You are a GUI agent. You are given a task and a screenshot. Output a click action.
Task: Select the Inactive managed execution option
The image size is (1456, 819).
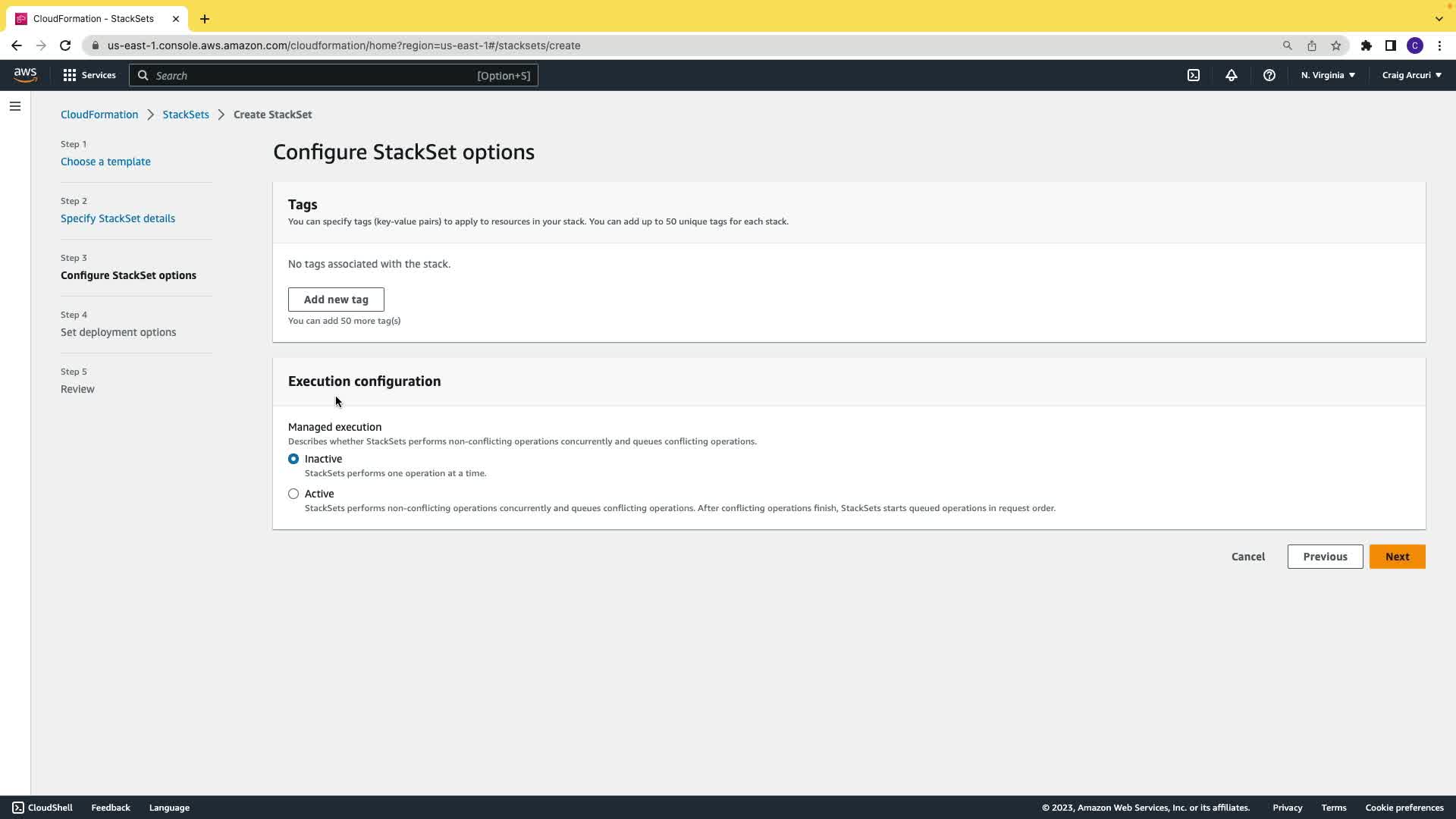(293, 459)
